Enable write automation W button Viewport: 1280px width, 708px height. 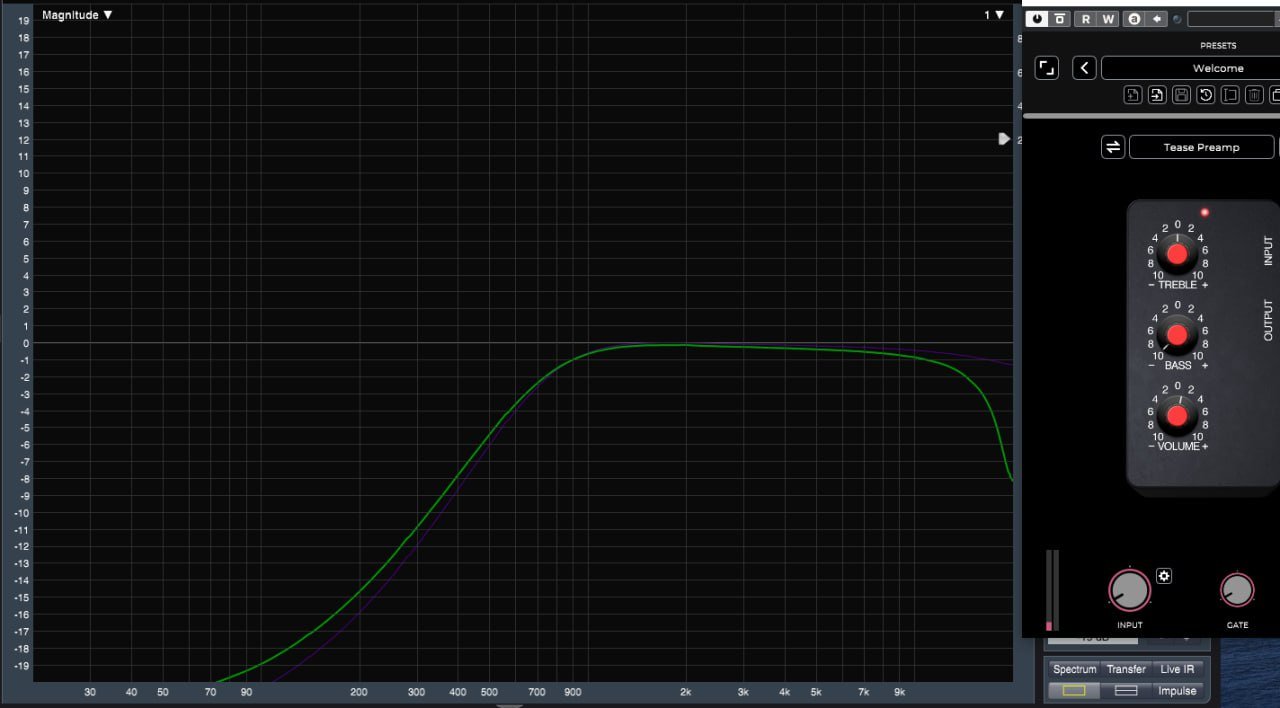click(1108, 19)
